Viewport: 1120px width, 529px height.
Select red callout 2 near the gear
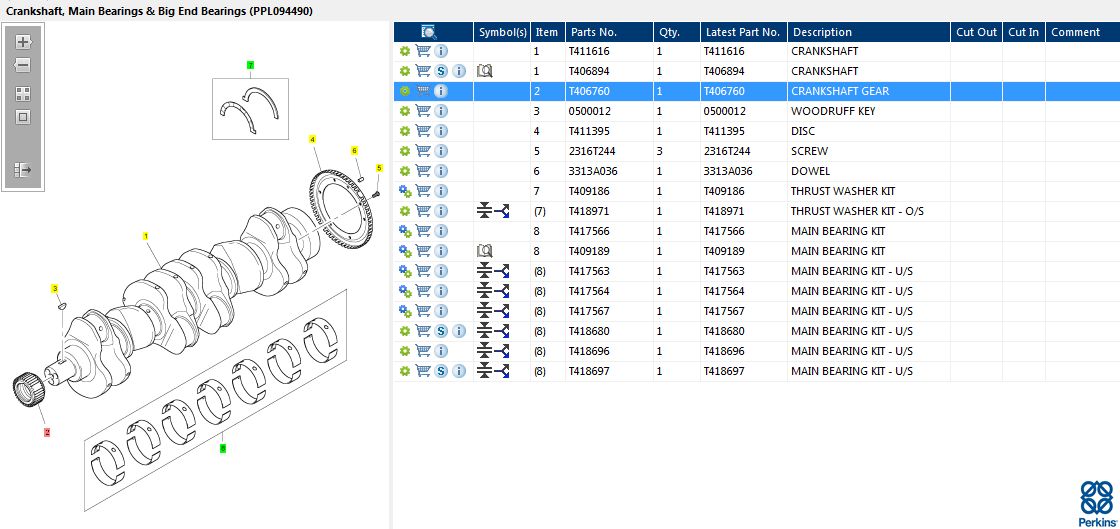click(47, 433)
